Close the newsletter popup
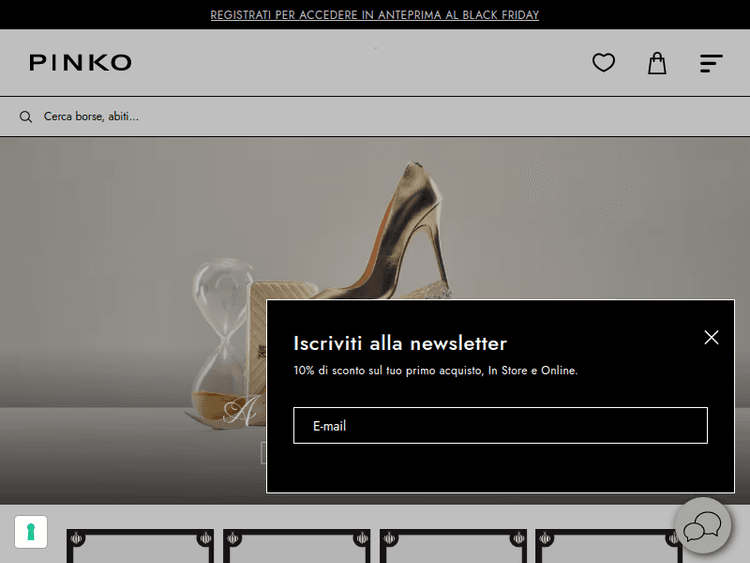 coord(711,337)
